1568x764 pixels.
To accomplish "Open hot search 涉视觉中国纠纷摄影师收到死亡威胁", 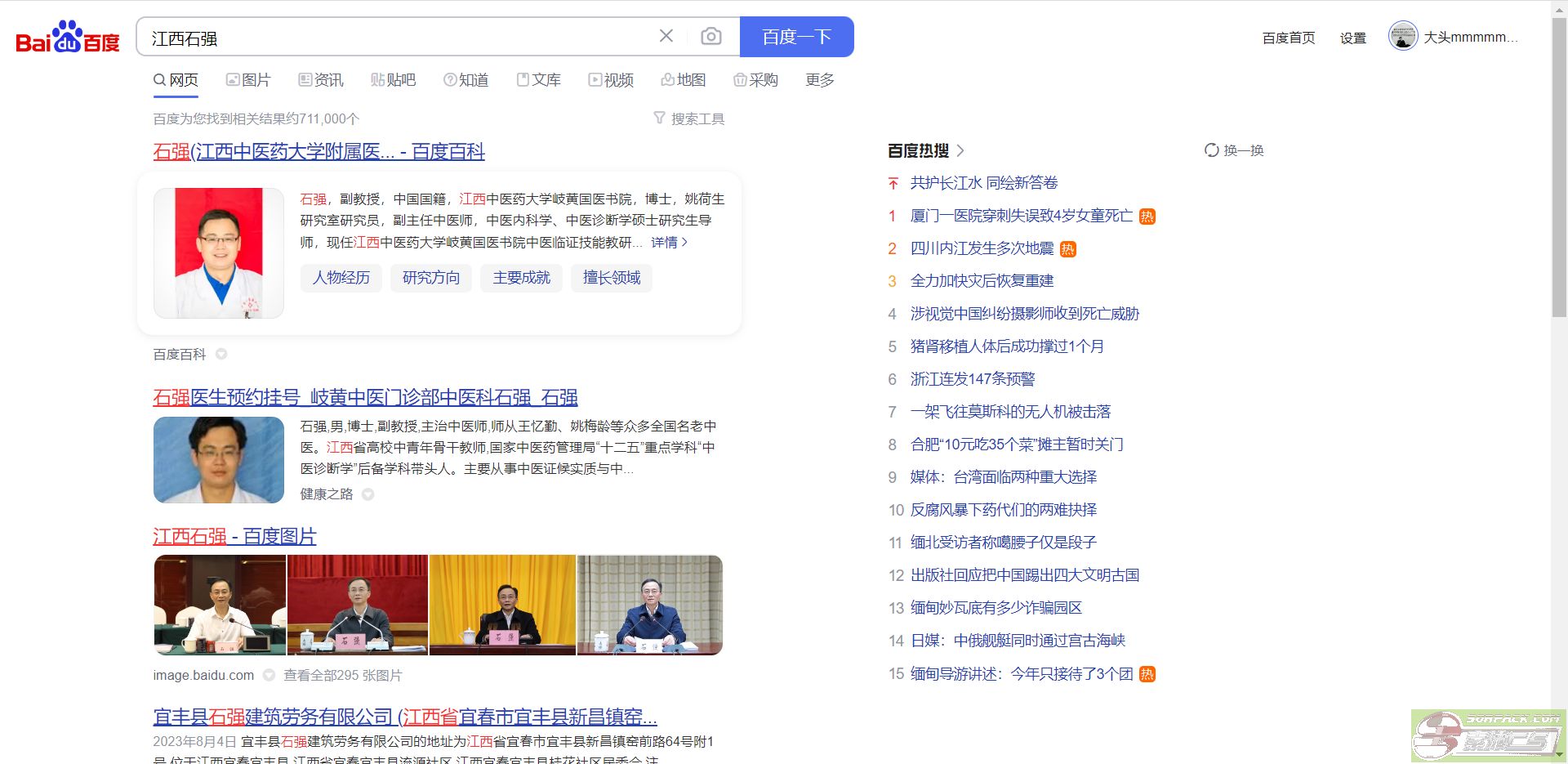I will [x=1025, y=314].
